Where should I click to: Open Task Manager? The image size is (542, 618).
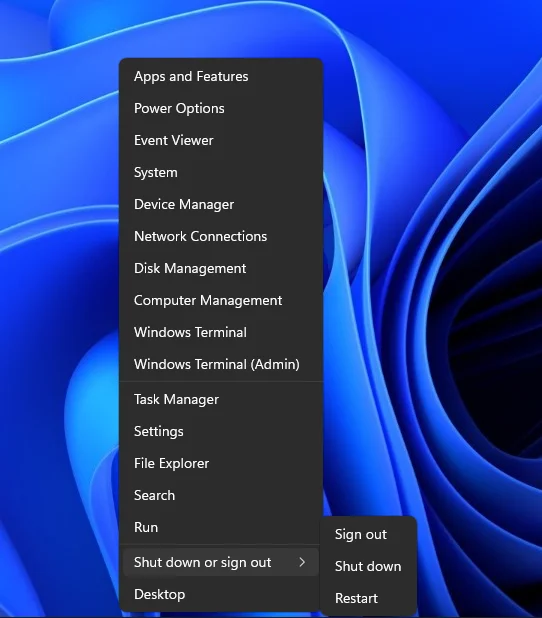pos(221,399)
